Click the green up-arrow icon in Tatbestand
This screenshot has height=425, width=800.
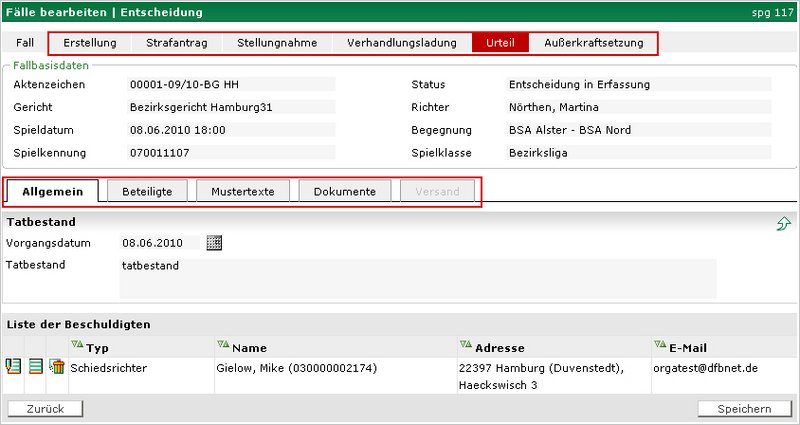coord(783,225)
